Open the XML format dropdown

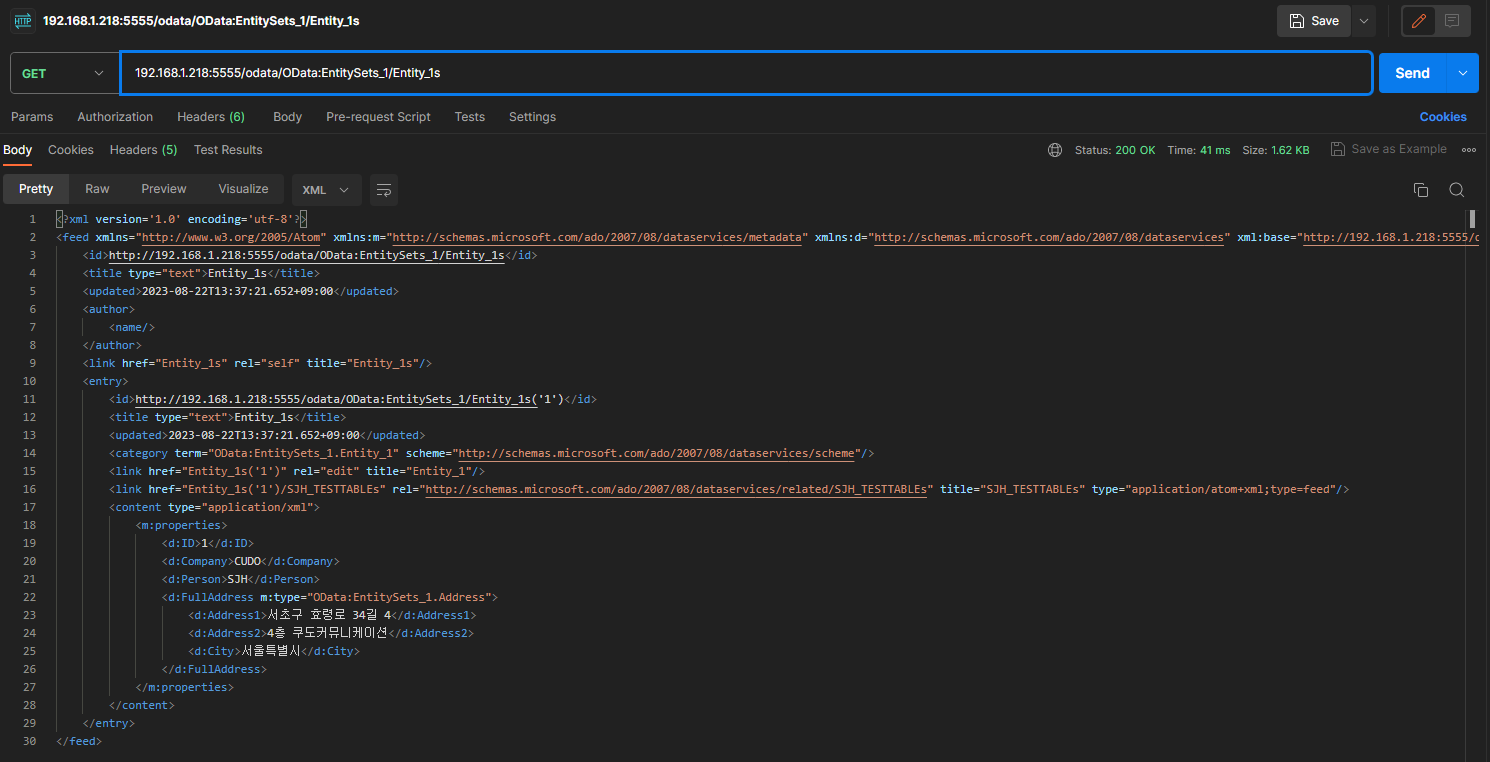[326, 190]
